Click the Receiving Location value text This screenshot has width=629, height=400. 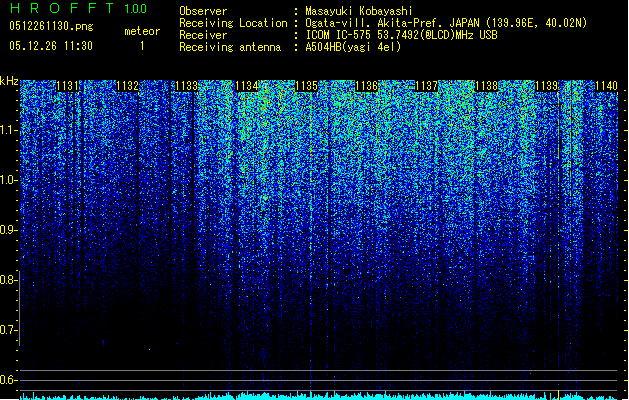(446, 23)
